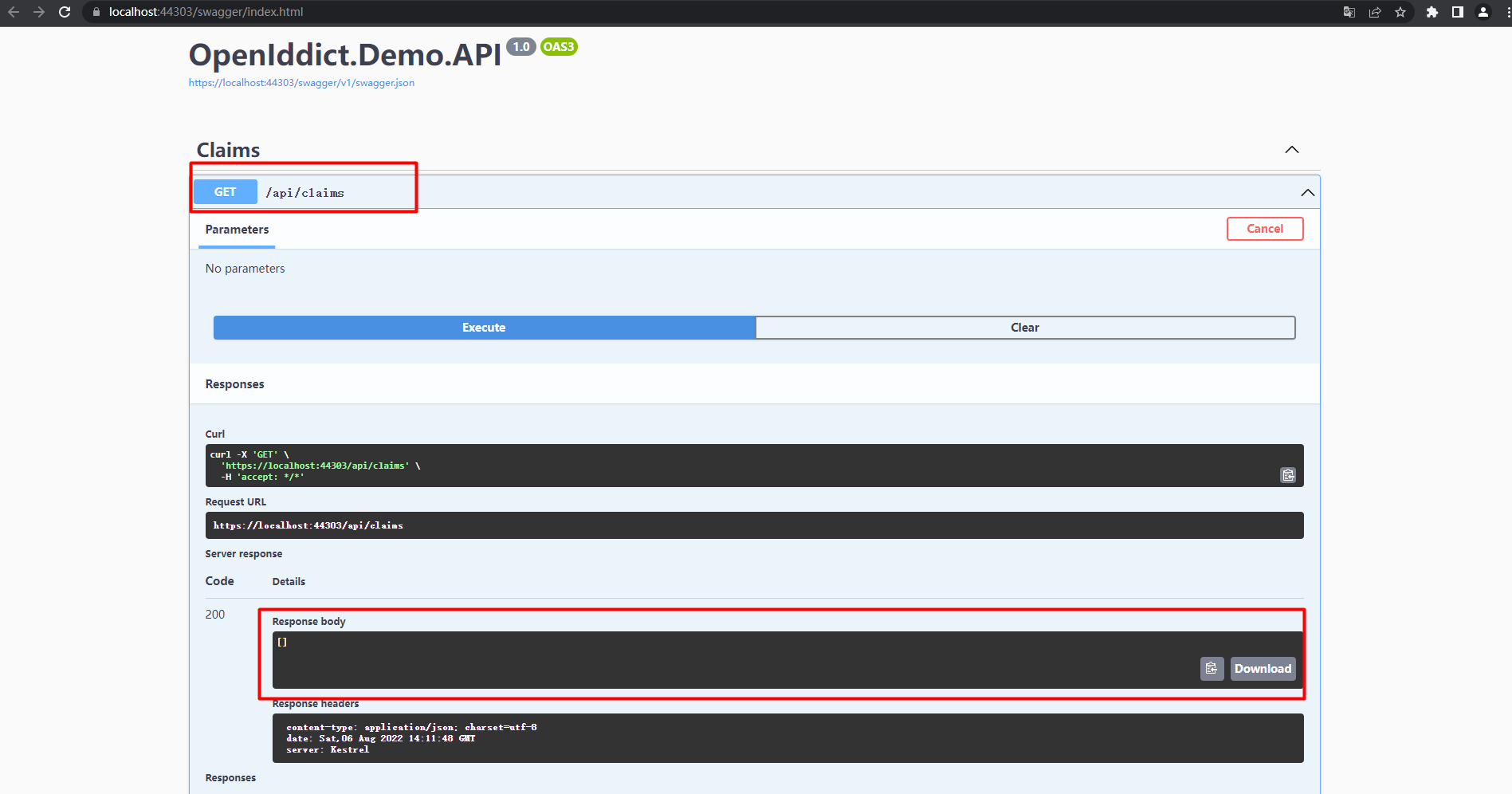Click the empty array response body
Screen dimensions: 1512x794
click(x=282, y=642)
